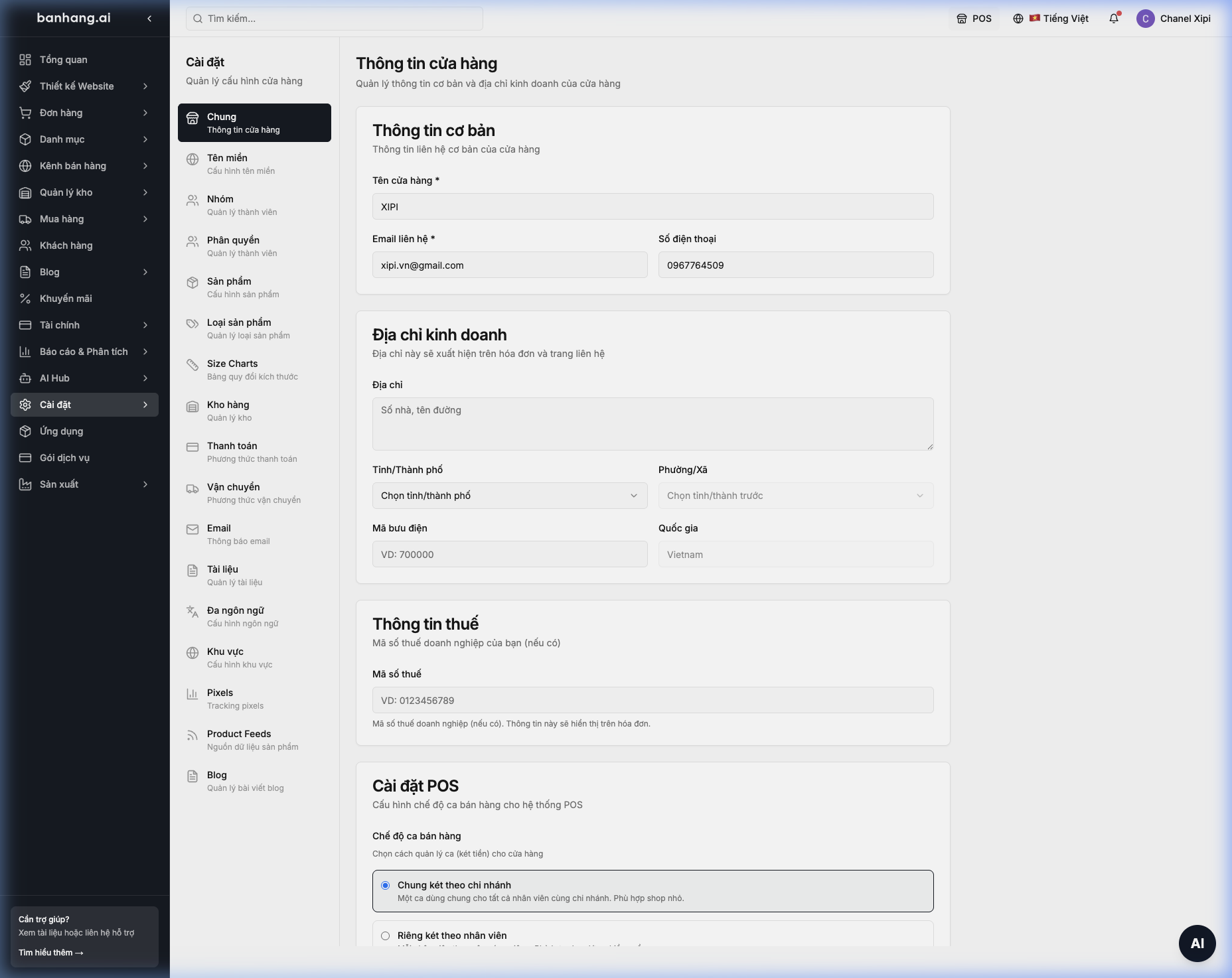Expand the Tài chính submenu arrow
1232x978 pixels.
tap(145, 325)
